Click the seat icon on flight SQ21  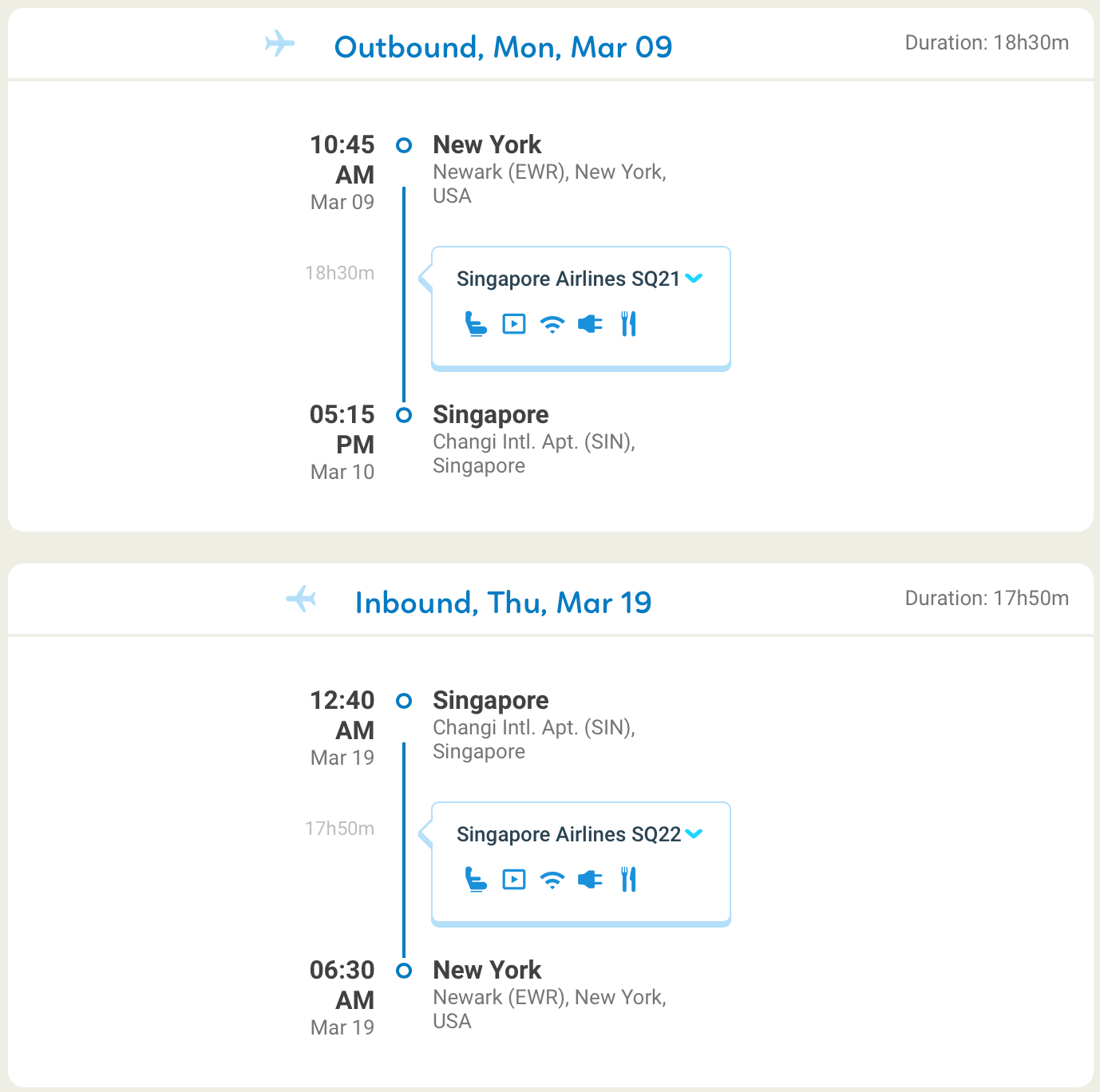pos(476,324)
